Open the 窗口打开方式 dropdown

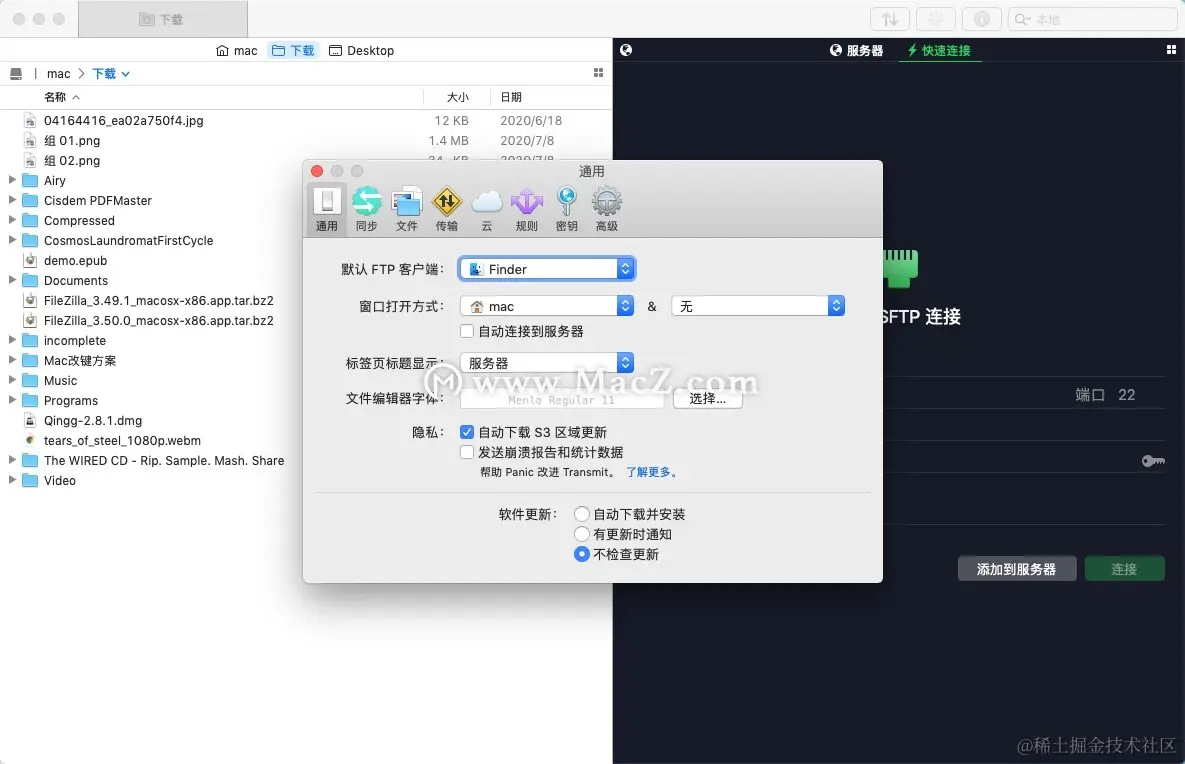[546, 305]
